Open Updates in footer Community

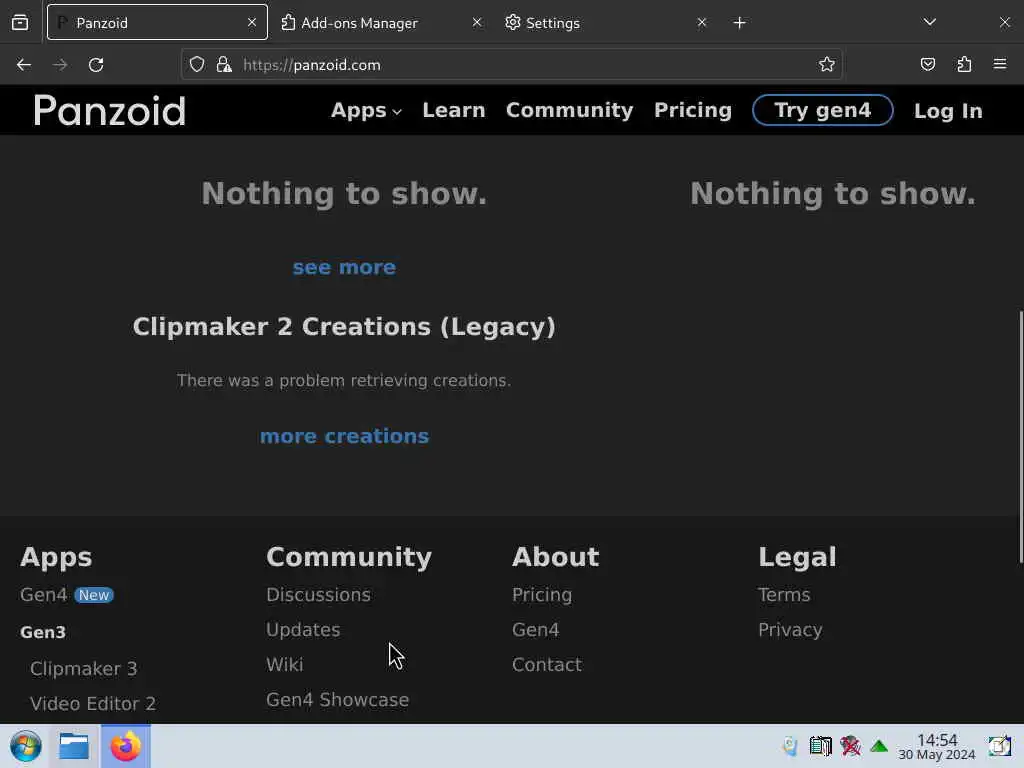click(303, 630)
